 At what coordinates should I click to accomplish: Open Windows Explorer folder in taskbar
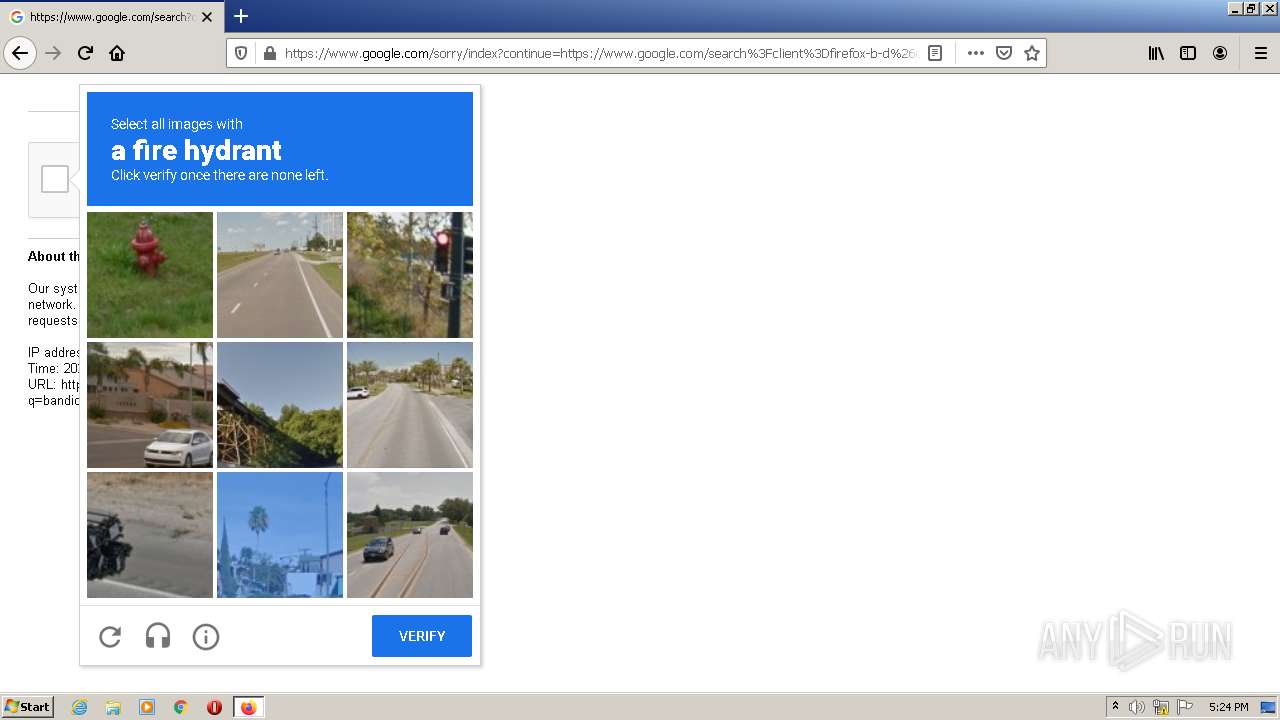pos(113,707)
